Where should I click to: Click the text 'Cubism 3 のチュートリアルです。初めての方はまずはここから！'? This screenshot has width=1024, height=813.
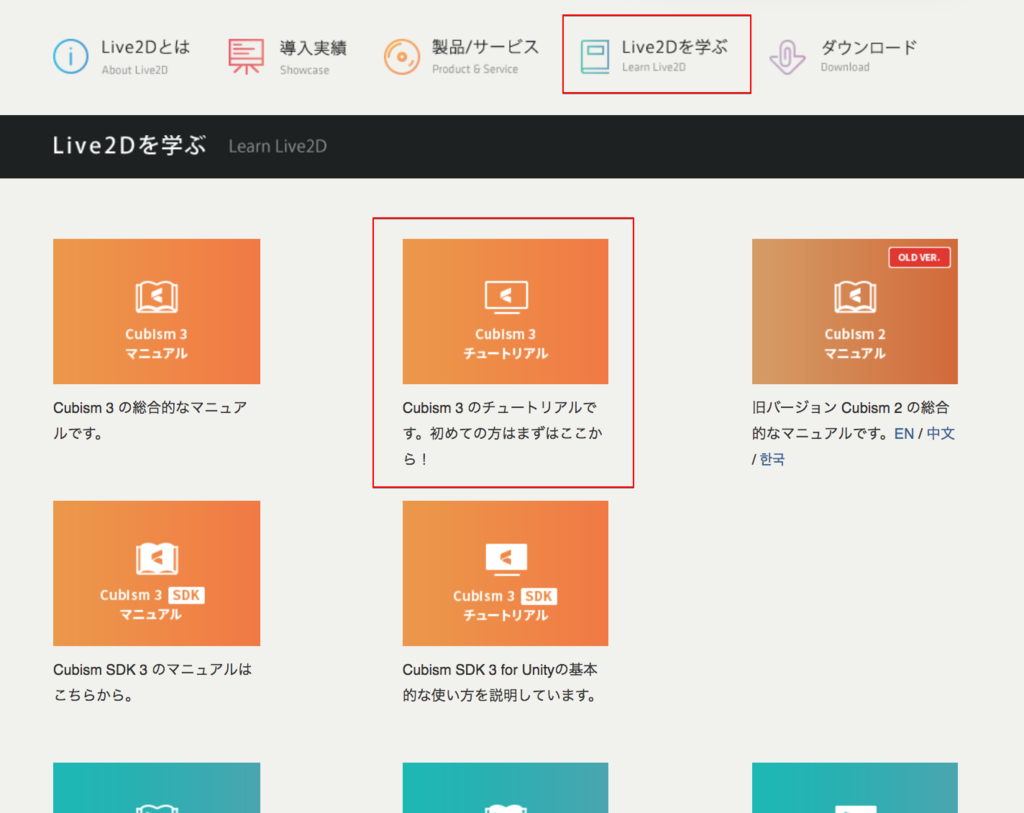502,433
